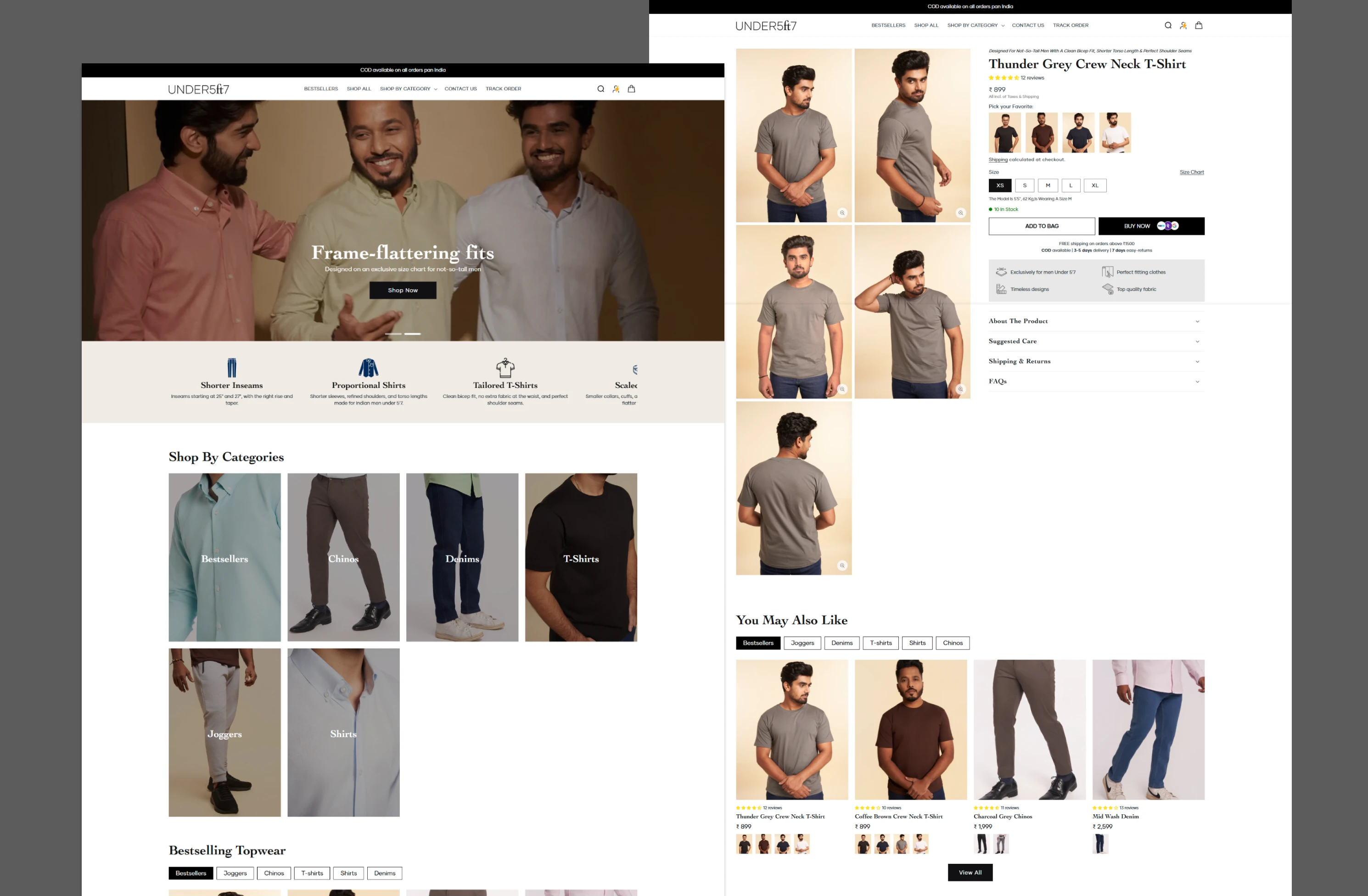Click the account icon on homepage header
Viewport: 1368px width, 896px height.
click(616, 89)
